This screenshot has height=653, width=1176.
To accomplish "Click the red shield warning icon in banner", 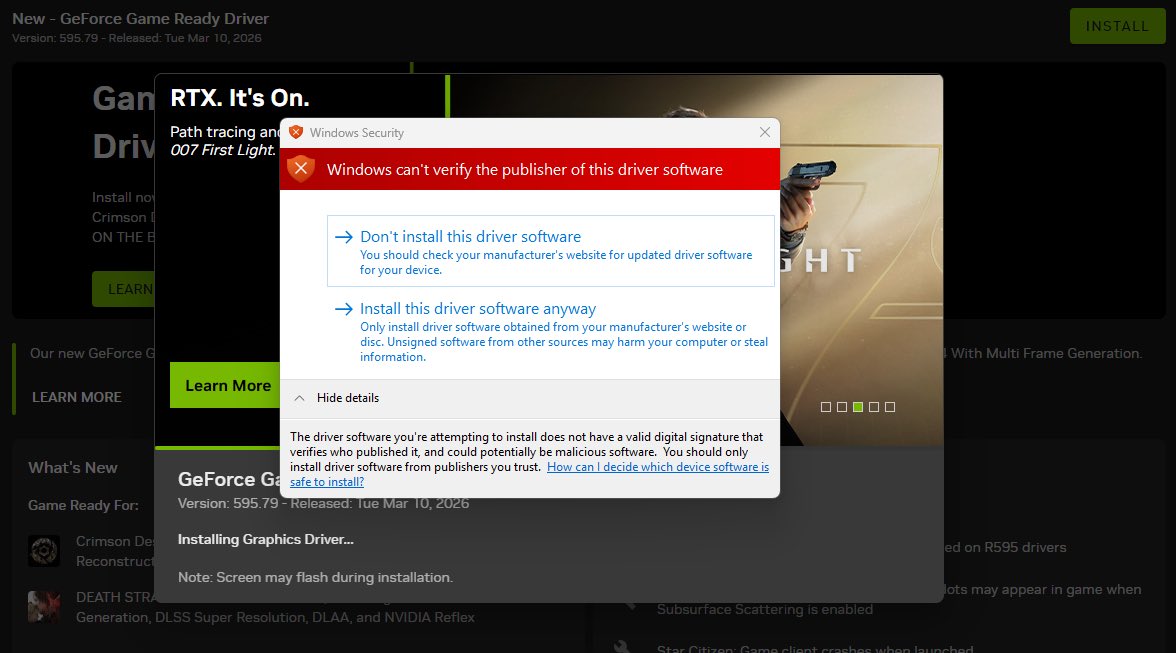I will (301, 169).
